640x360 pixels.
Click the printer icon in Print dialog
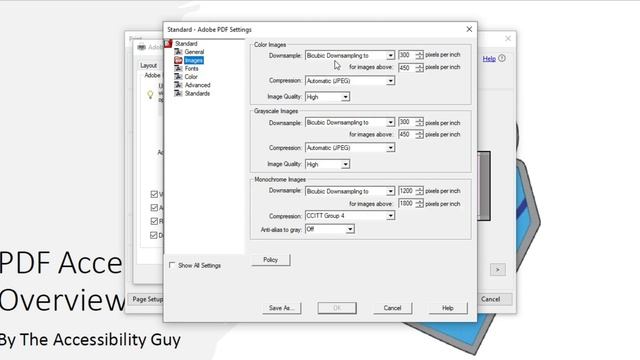point(142,47)
